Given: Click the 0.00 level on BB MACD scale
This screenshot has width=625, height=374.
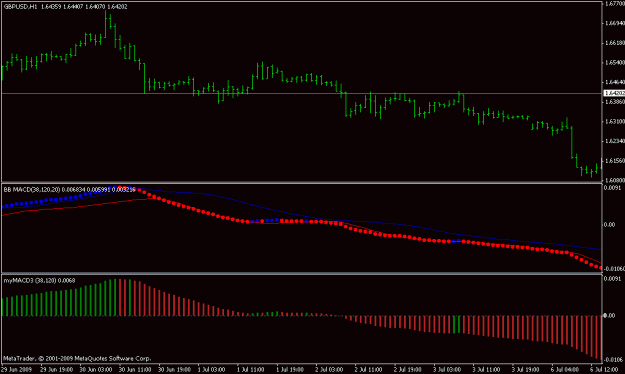Looking at the screenshot, I should click(609, 224).
